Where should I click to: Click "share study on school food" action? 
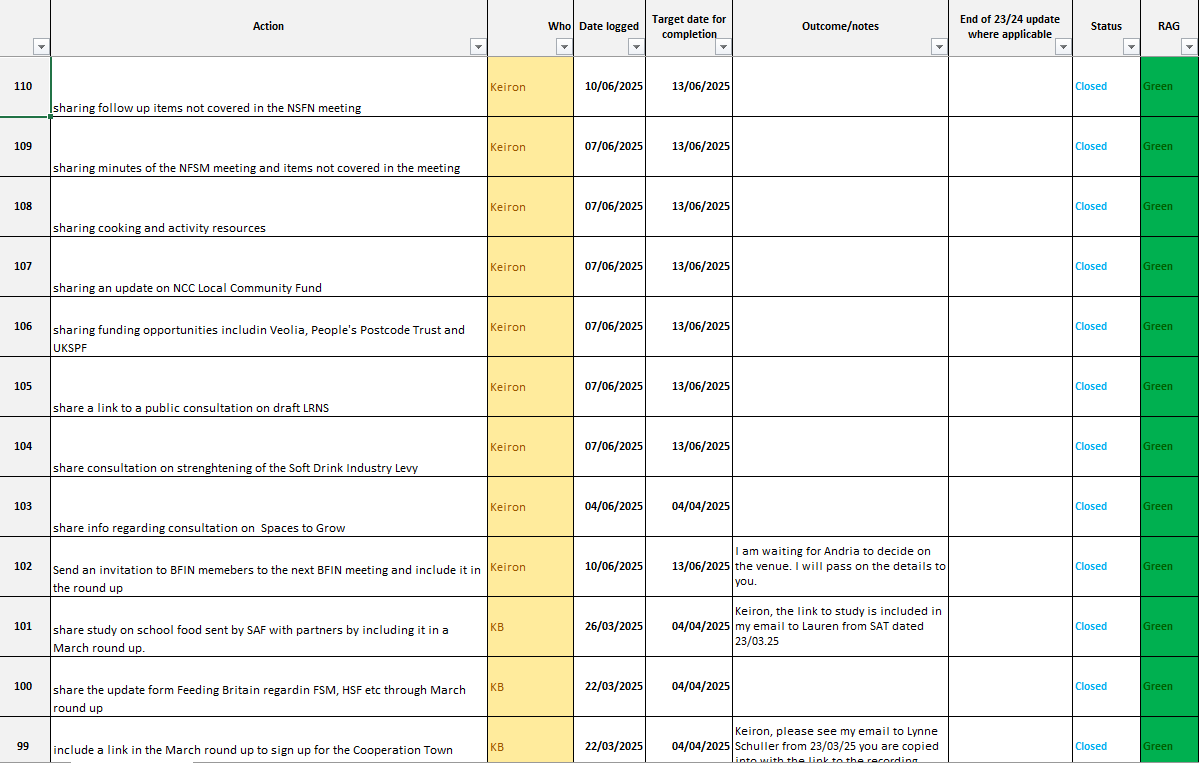pyautogui.click(x=269, y=627)
